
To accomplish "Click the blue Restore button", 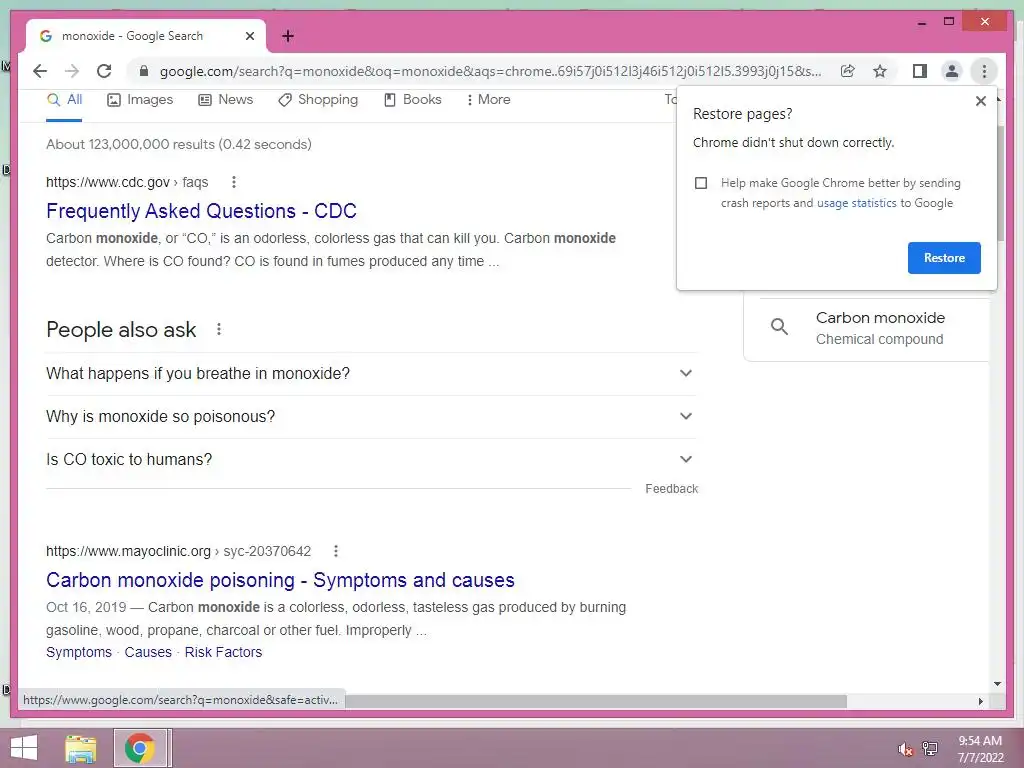I will tap(944, 258).
